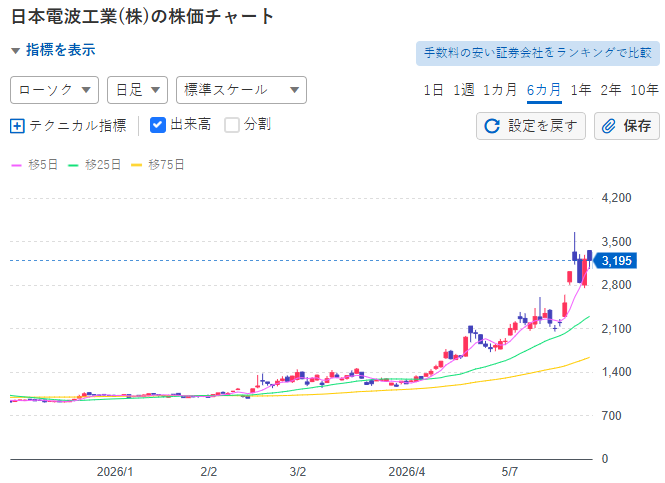Click the paperclip icon in 保存
The image size is (665, 483).
pyautogui.click(x=609, y=126)
